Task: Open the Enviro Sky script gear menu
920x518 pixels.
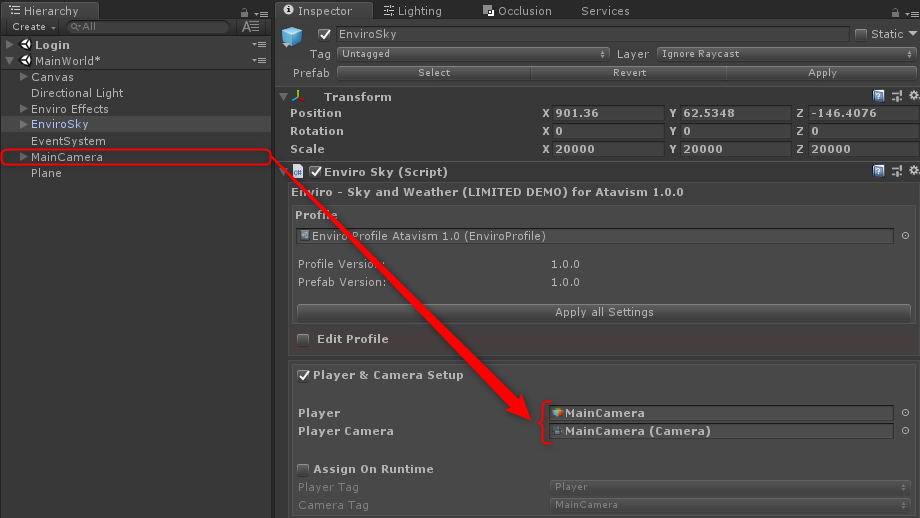Action: pos(913,172)
